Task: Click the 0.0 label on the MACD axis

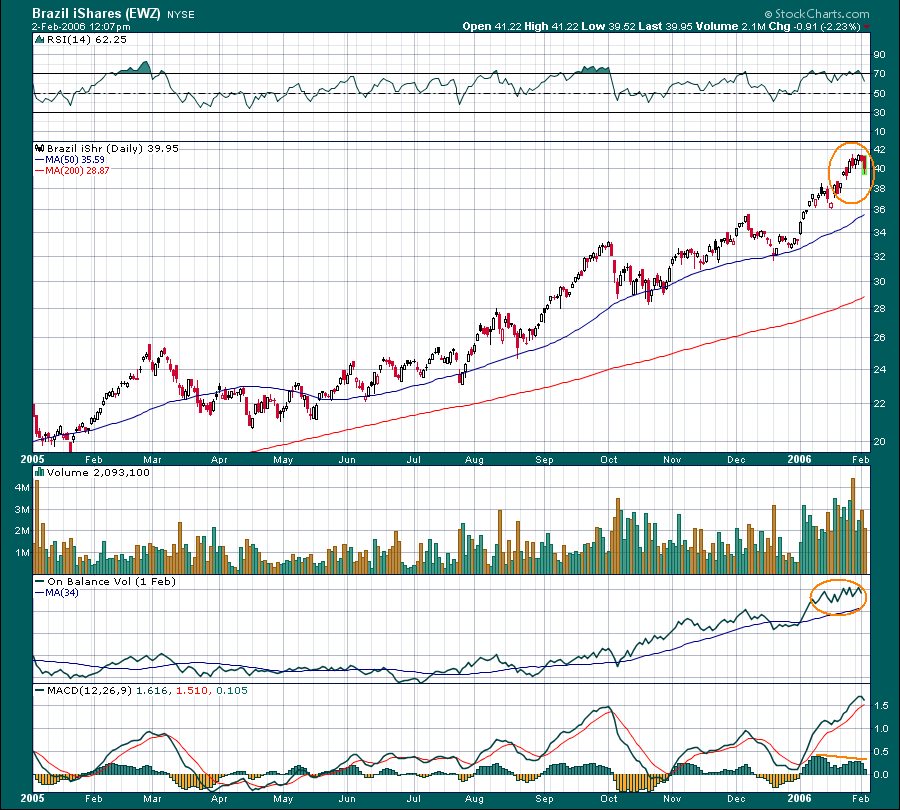Action: coord(882,774)
